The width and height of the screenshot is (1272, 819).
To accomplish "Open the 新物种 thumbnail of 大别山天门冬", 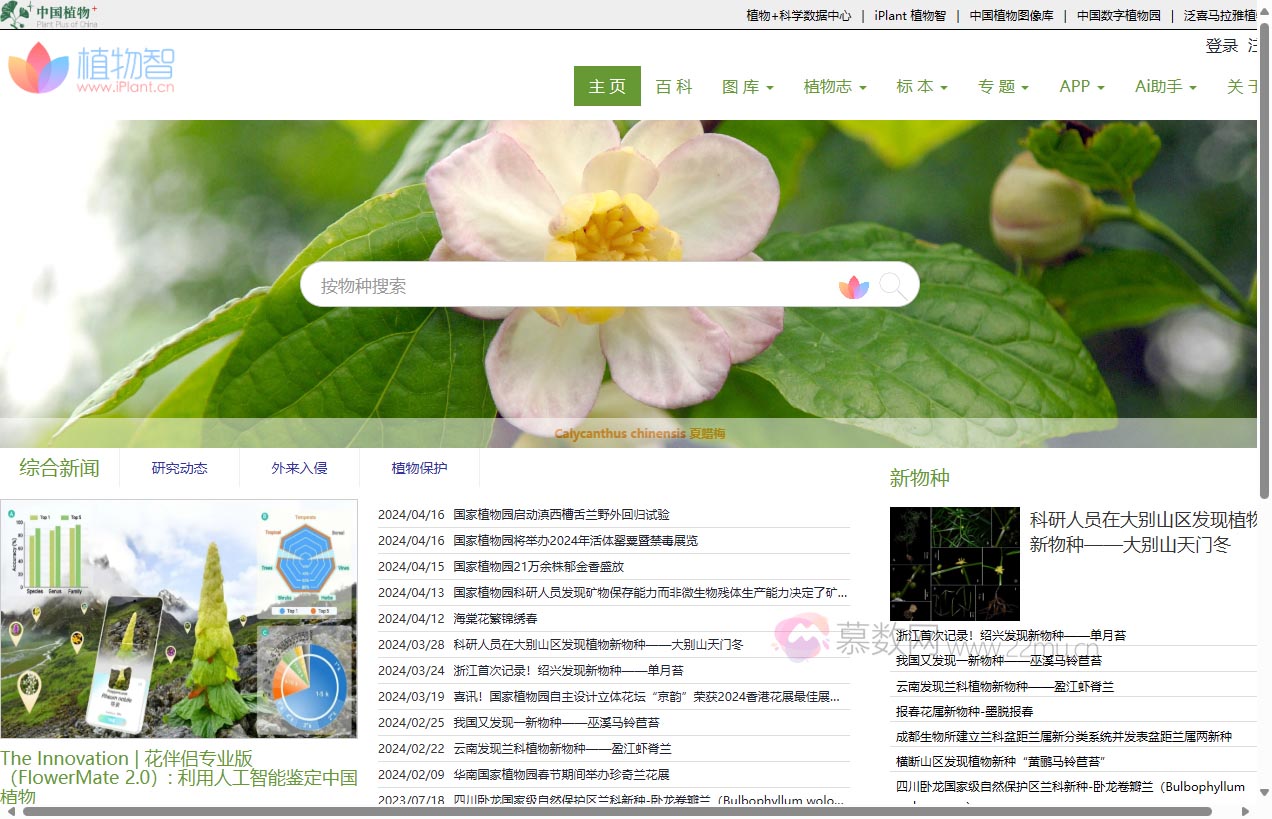I will coord(954,563).
